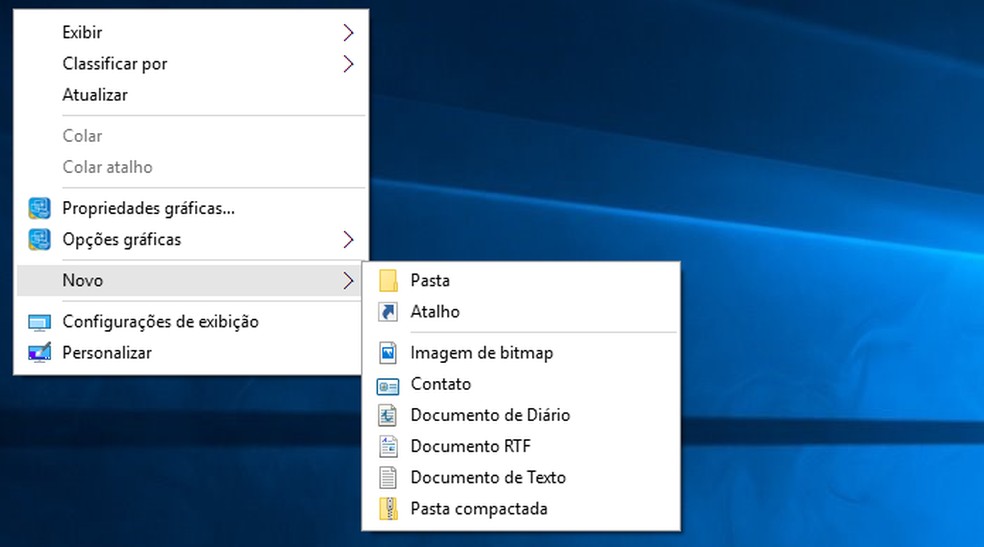
Task: Create a new Atalho
Action: pyautogui.click(x=521, y=312)
